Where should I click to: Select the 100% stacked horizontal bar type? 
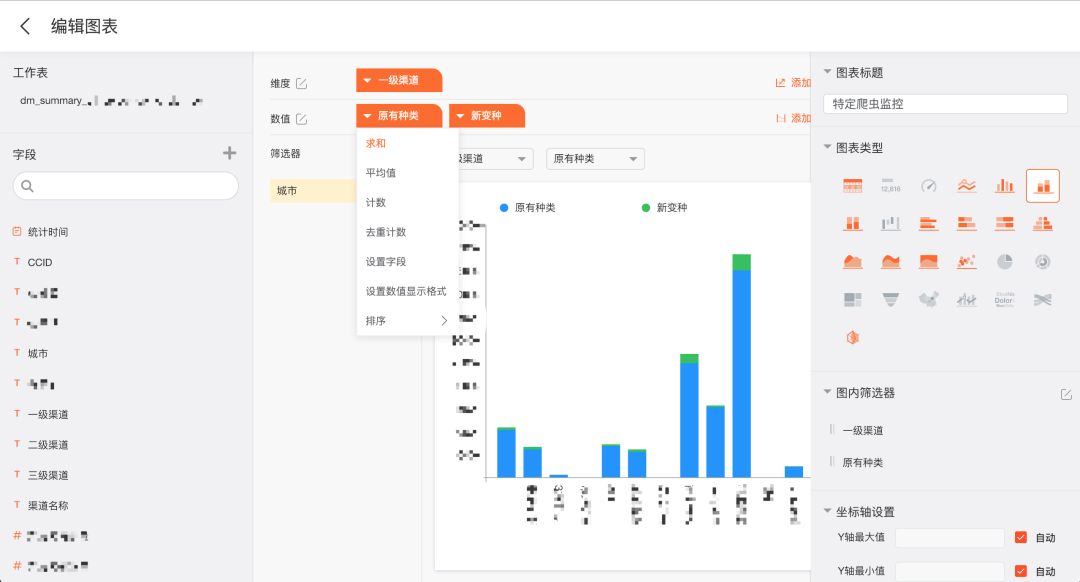pos(1004,223)
